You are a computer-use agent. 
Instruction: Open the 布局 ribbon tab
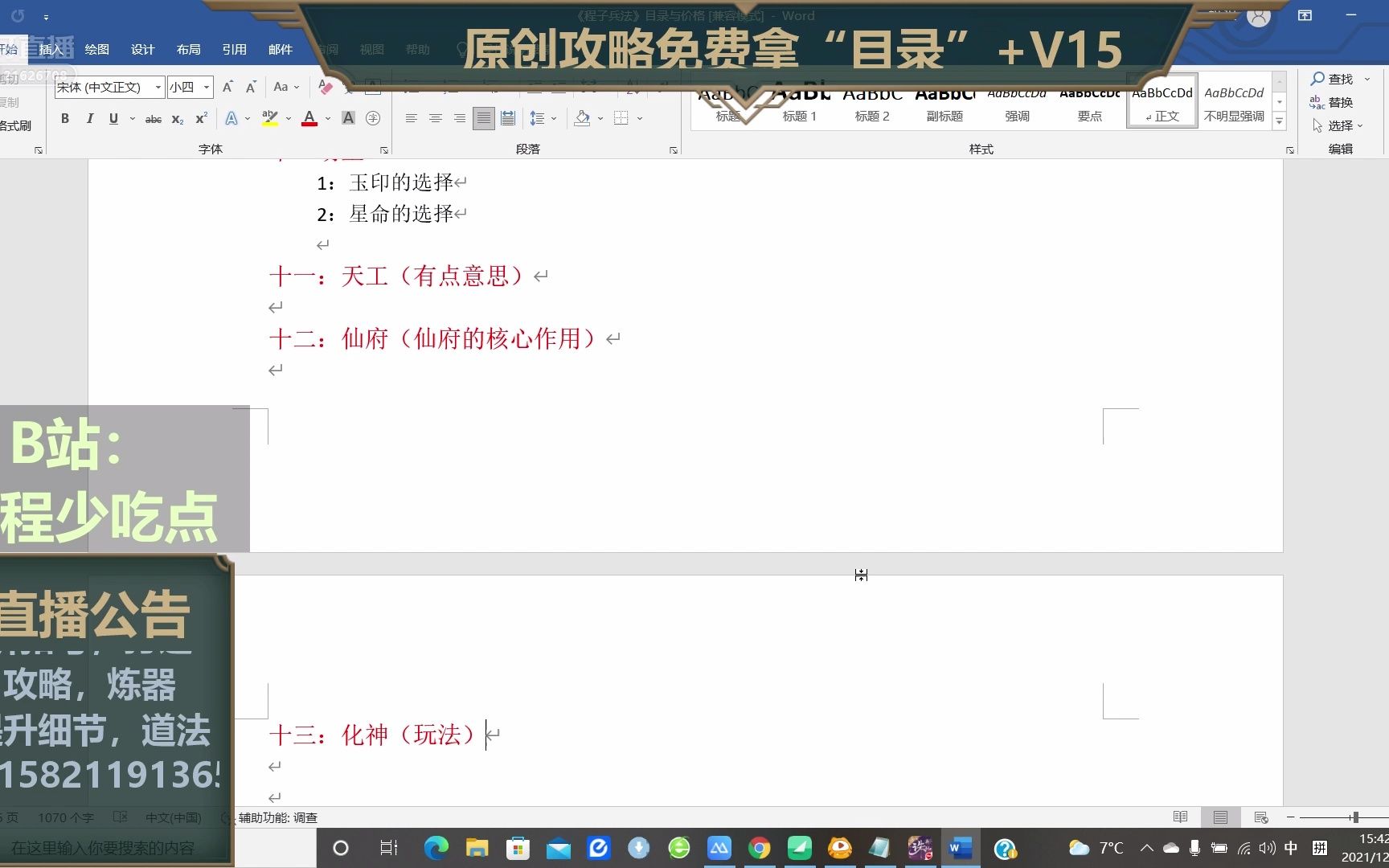(x=188, y=49)
